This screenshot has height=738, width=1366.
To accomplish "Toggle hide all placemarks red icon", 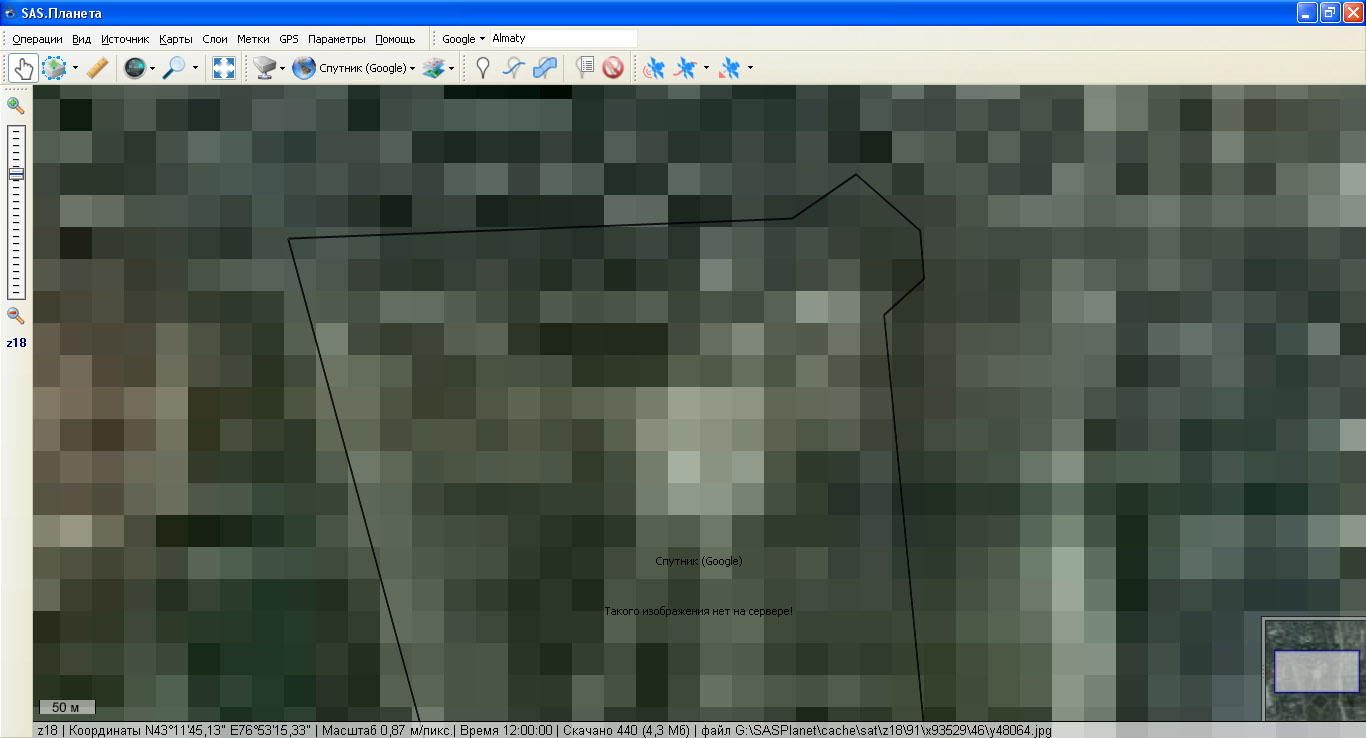I will click(613, 68).
